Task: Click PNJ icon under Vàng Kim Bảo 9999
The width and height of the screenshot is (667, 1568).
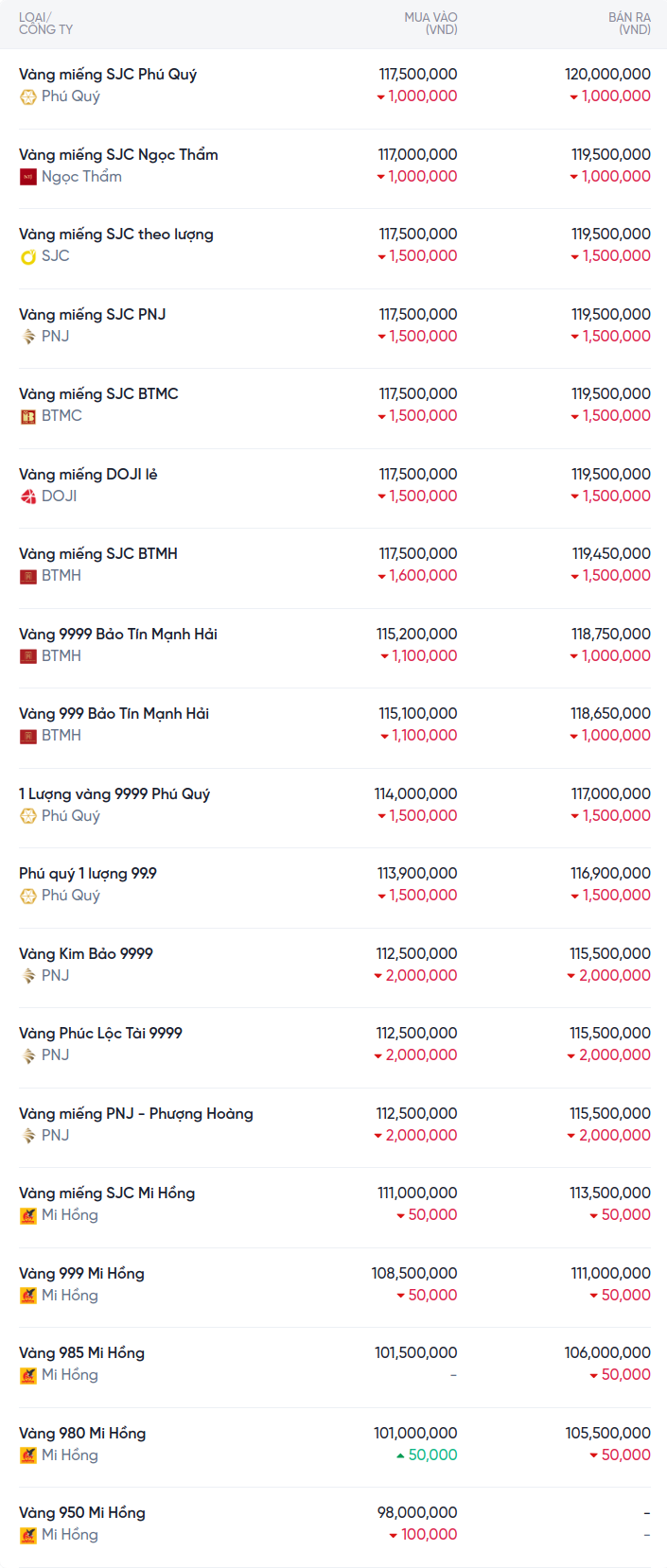Action: [28, 976]
